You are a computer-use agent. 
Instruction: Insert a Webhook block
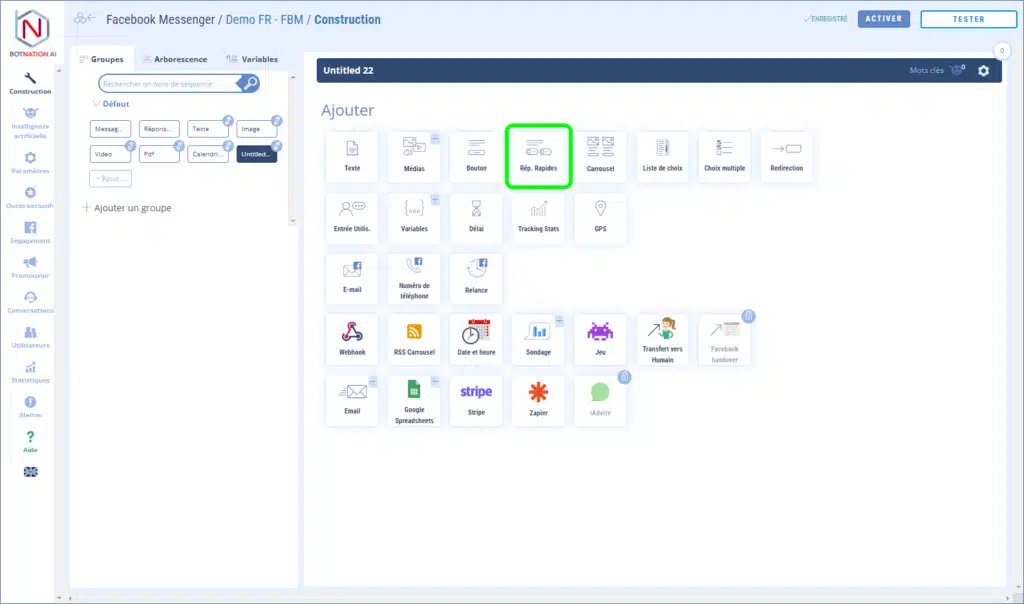click(352, 340)
